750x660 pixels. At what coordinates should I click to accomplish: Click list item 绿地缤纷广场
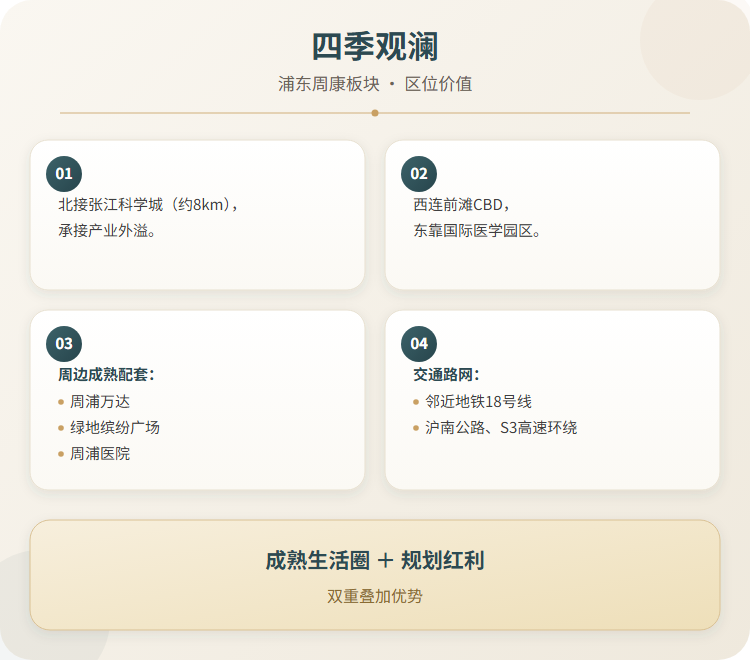(115, 427)
